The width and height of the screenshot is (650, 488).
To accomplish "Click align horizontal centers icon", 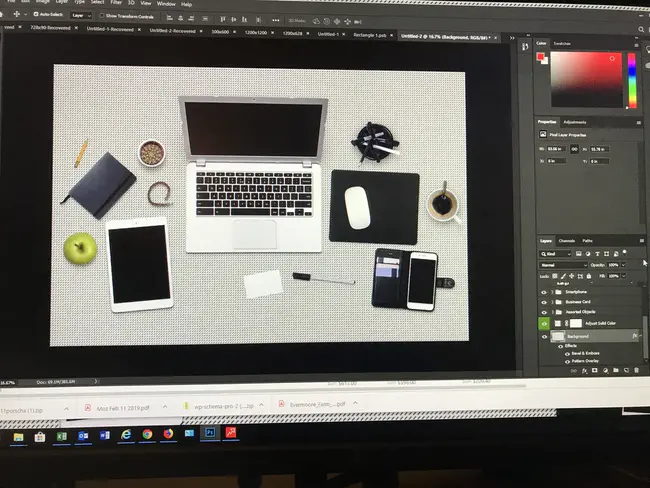I will [180, 18].
